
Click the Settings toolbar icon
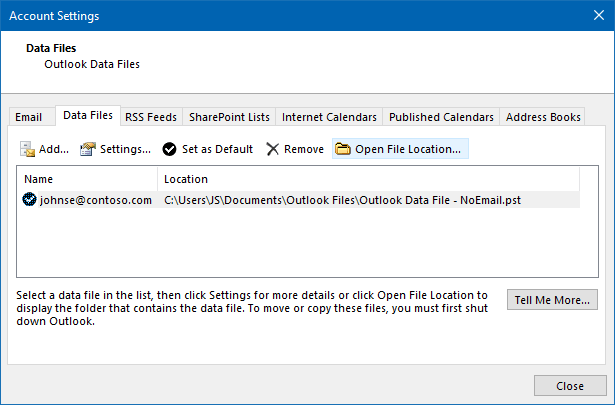pyautogui.click(x=88, y=149)
